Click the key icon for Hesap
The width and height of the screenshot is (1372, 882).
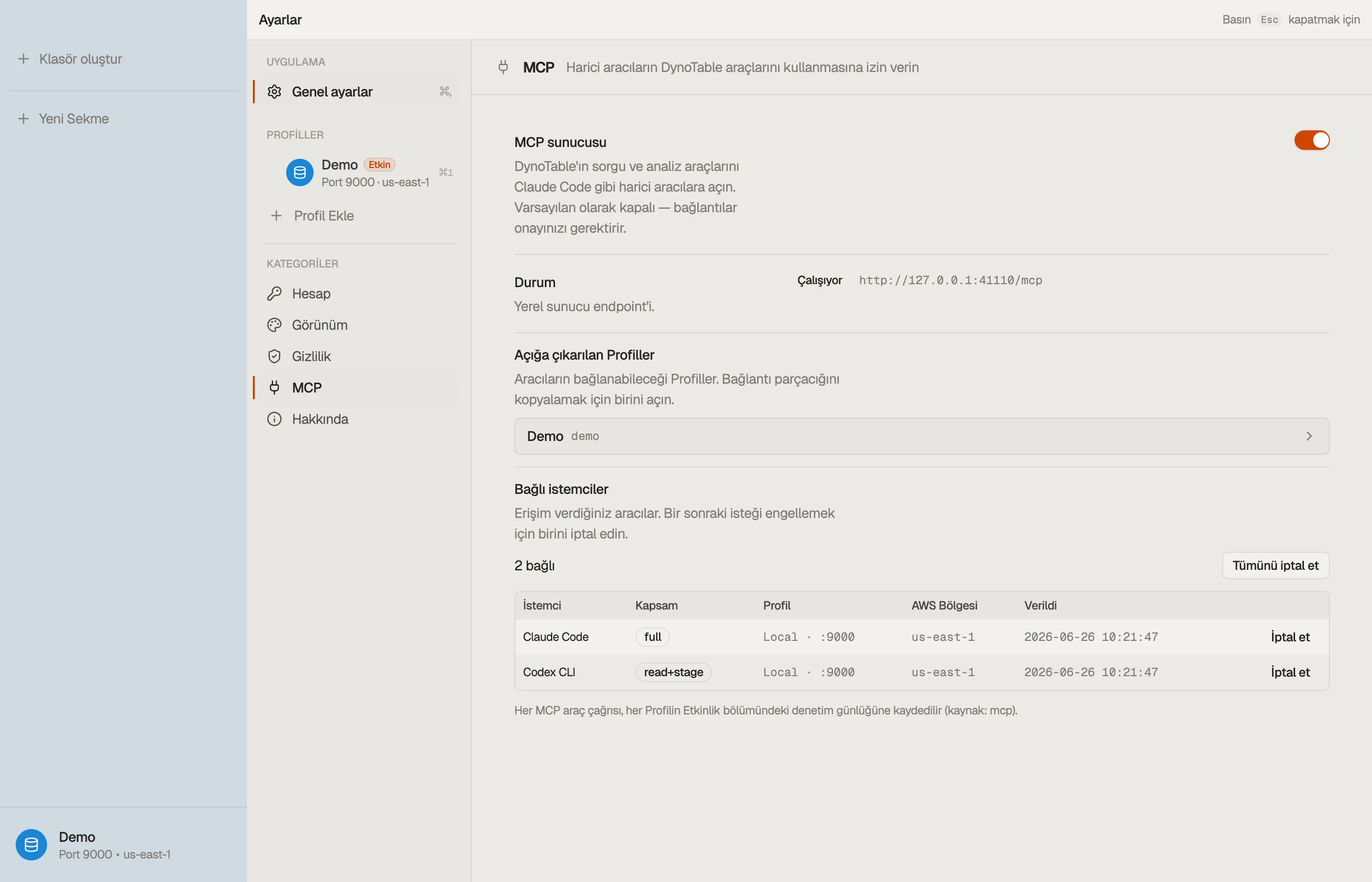274,294
